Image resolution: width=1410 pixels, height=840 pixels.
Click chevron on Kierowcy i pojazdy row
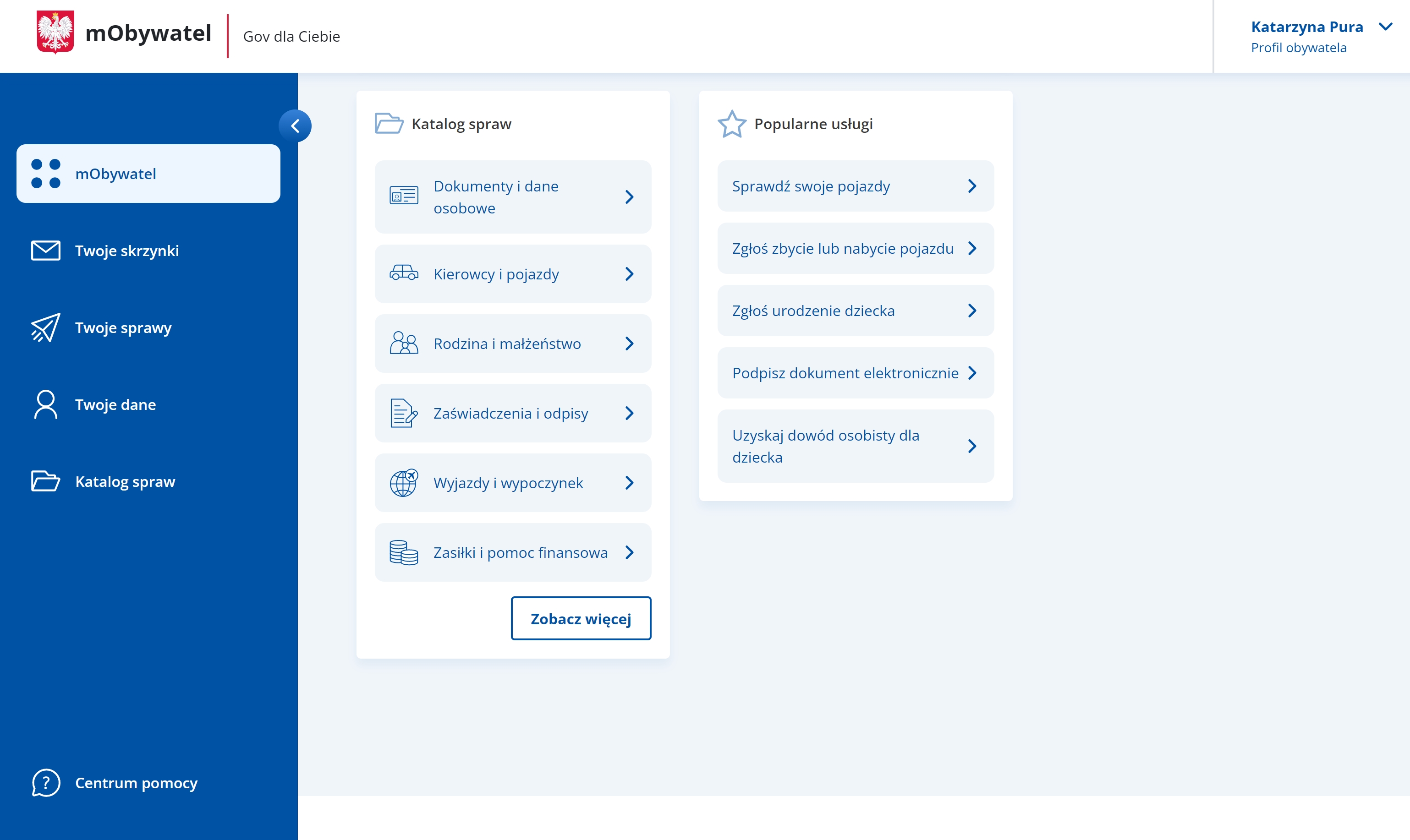[x=629, y=273]
